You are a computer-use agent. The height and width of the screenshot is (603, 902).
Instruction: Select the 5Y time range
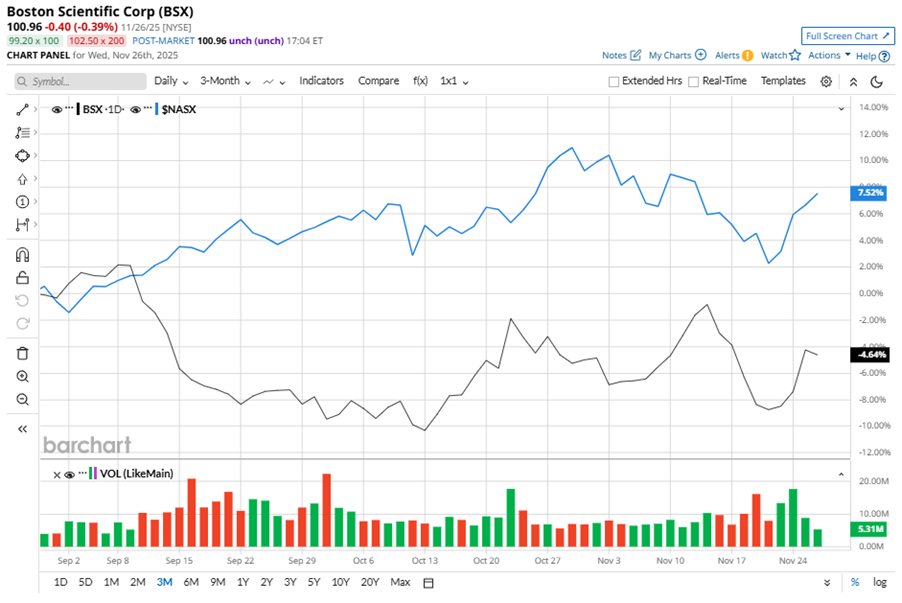(x=314, y=582)
